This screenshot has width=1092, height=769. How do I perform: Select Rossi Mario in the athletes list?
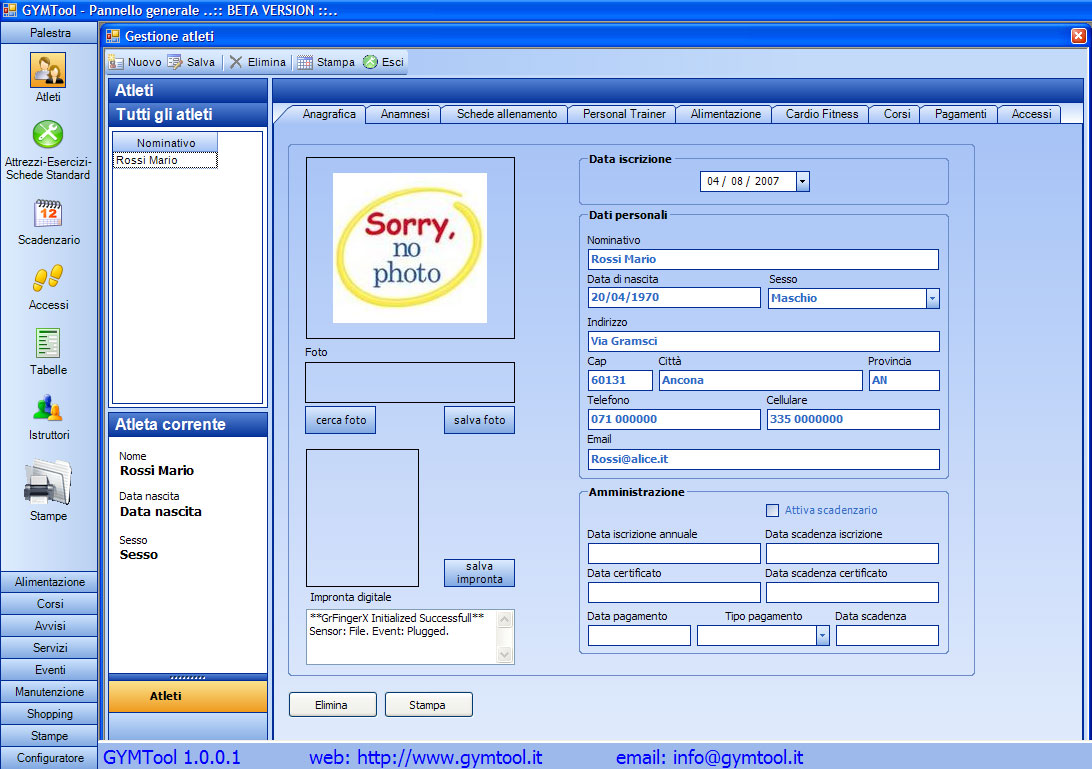coord(165,160)
